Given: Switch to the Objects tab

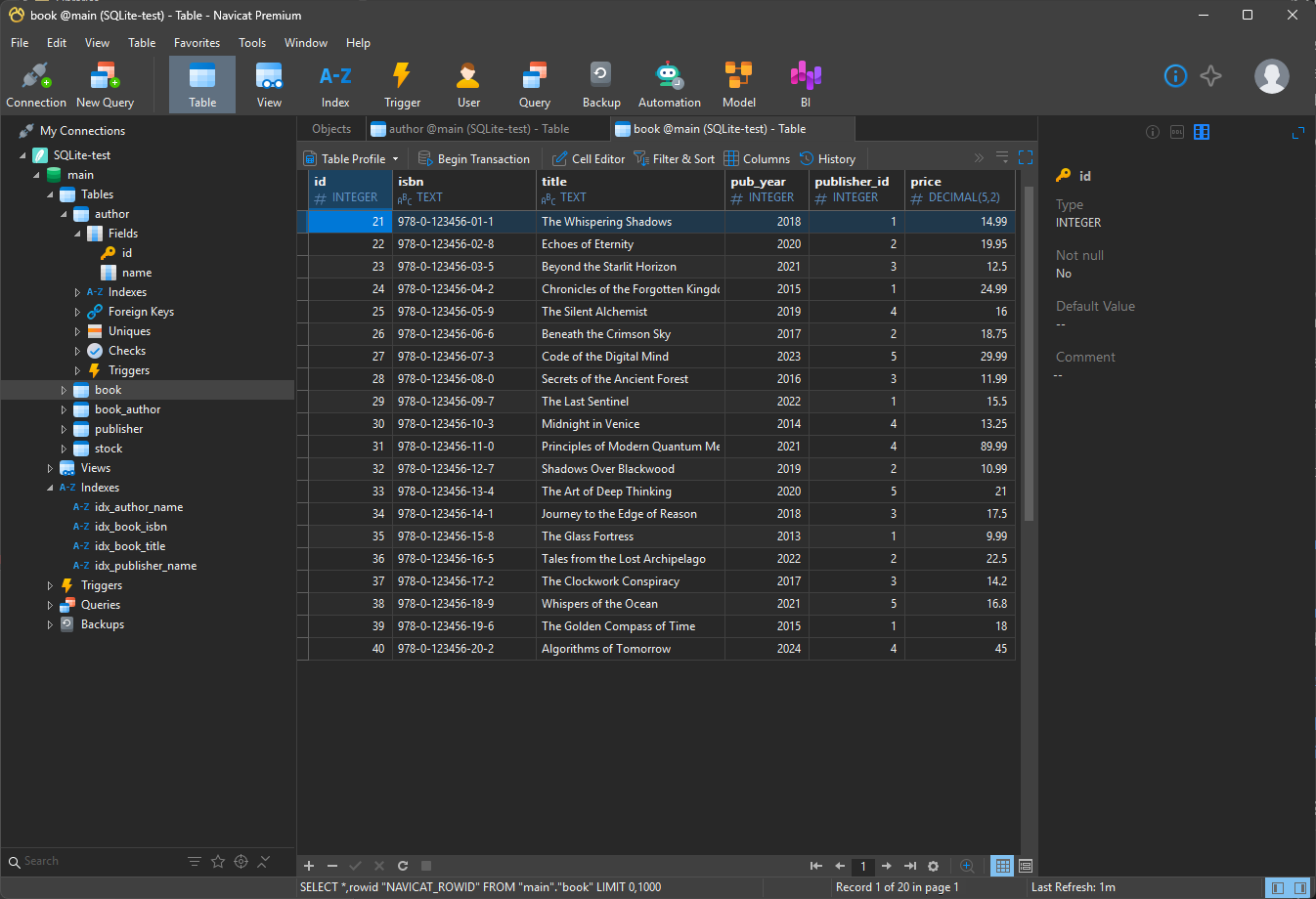Looking at the screenshot, I should (x=331, y=129).
